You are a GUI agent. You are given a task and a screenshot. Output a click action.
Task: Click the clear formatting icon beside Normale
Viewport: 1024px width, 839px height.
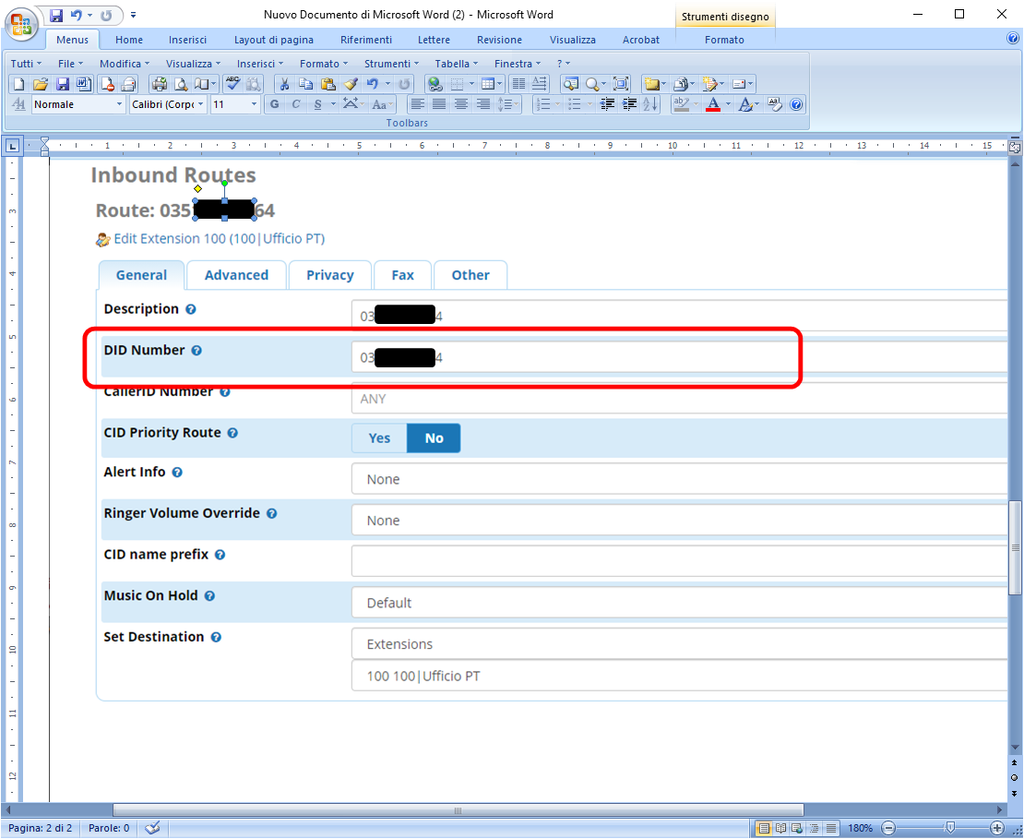pos(19,104)
